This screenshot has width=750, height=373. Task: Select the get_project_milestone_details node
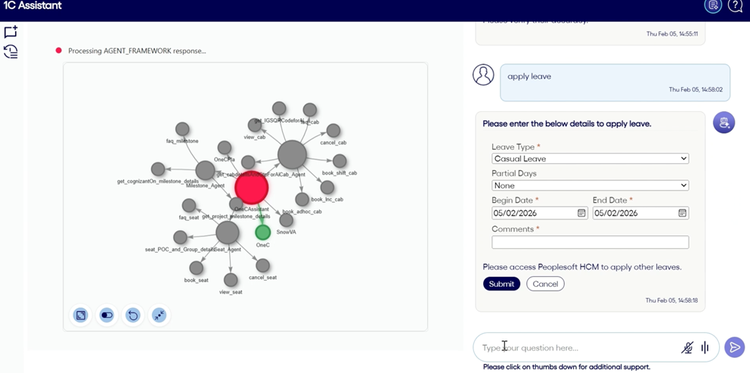[x=236, y=204]
